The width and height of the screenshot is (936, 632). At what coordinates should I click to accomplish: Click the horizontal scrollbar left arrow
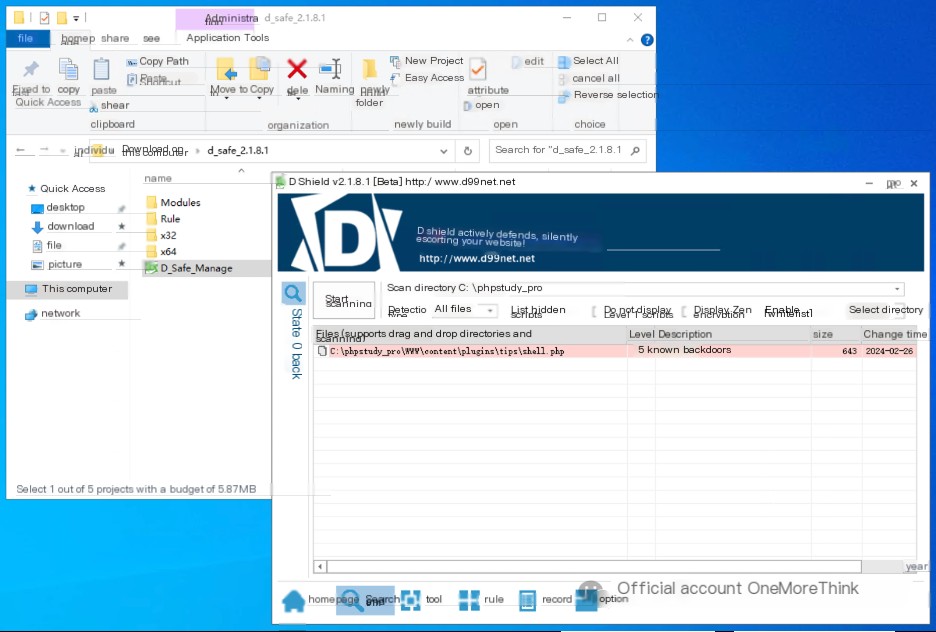pos(321,566)
